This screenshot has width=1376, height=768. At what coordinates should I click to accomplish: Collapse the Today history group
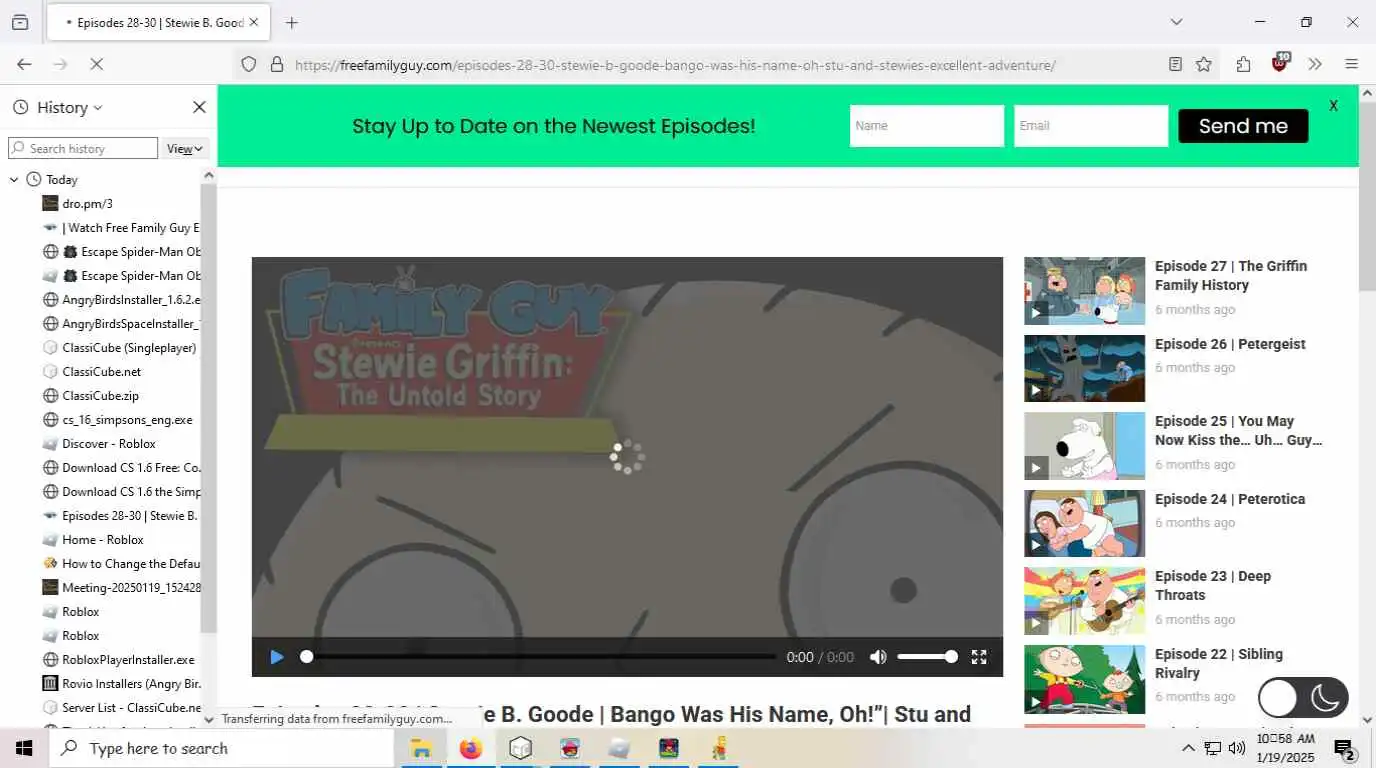(x=14, y=180)
